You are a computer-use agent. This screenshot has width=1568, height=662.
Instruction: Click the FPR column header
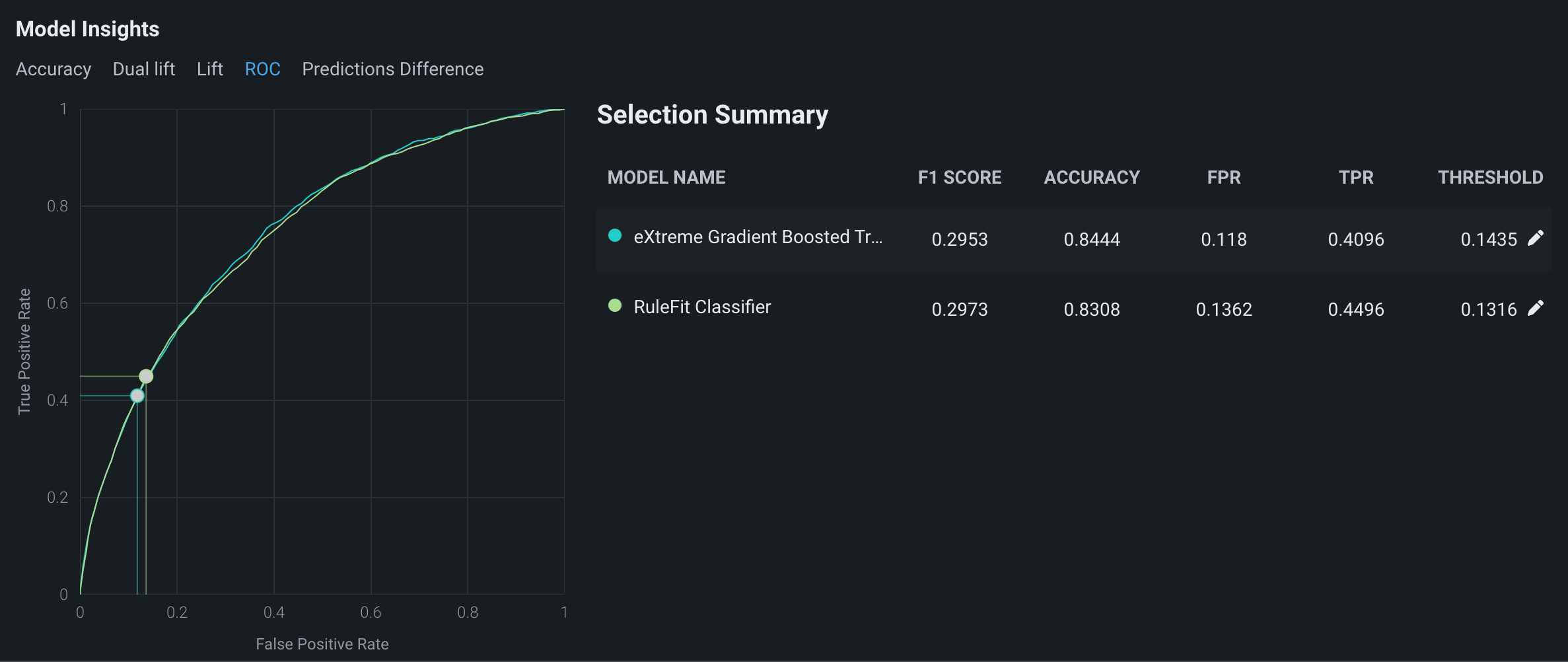click(1224, 178)
